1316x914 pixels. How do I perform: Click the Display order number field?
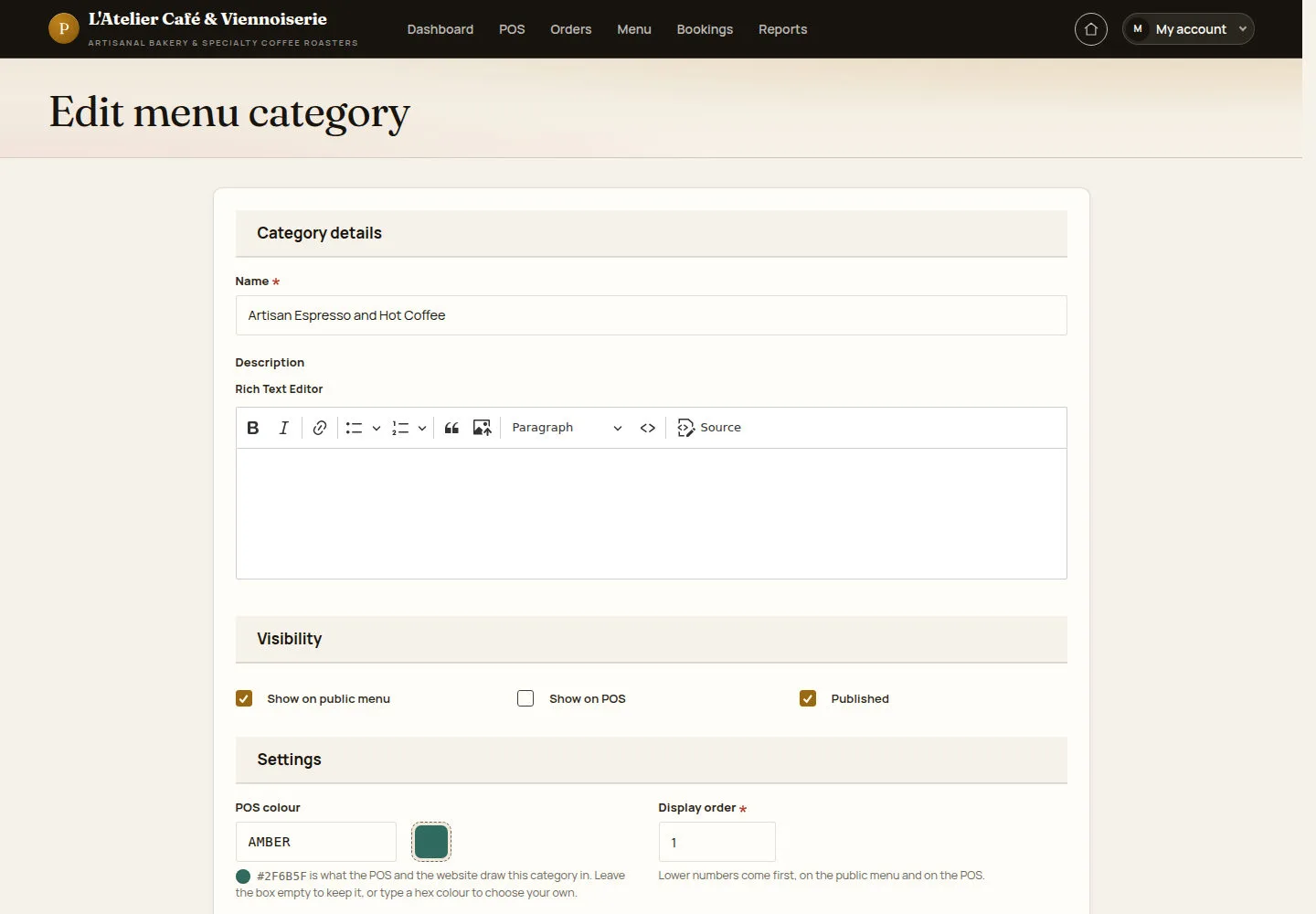pyautogui.click(x=717, y=842)
